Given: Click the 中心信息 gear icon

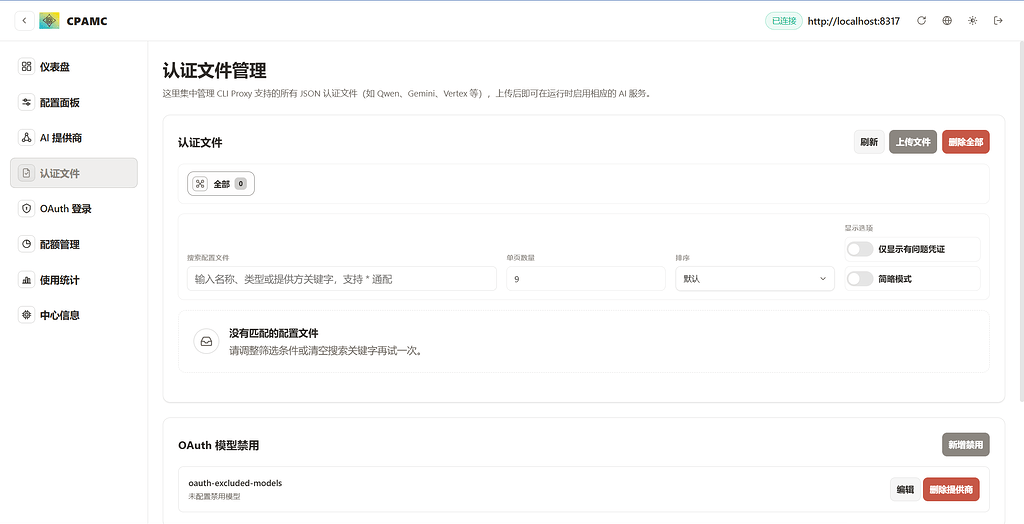Looking at the screenshot, I should (26, 315).
